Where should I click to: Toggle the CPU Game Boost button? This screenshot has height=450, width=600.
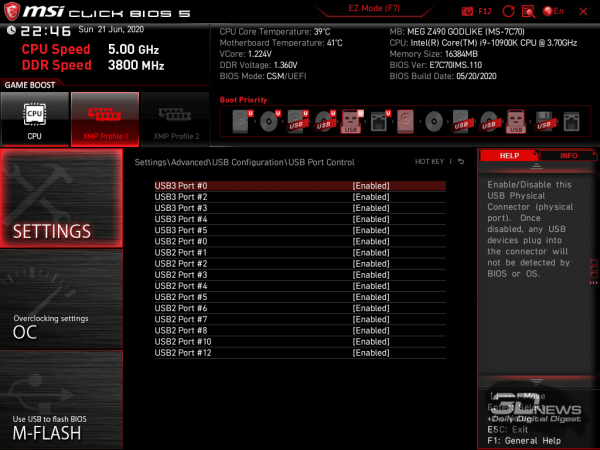34,119
